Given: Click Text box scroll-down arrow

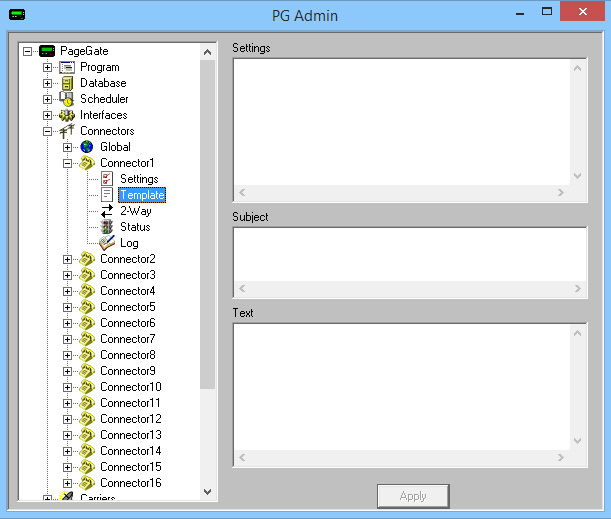Looking at the screenshot, I should 577,441.
